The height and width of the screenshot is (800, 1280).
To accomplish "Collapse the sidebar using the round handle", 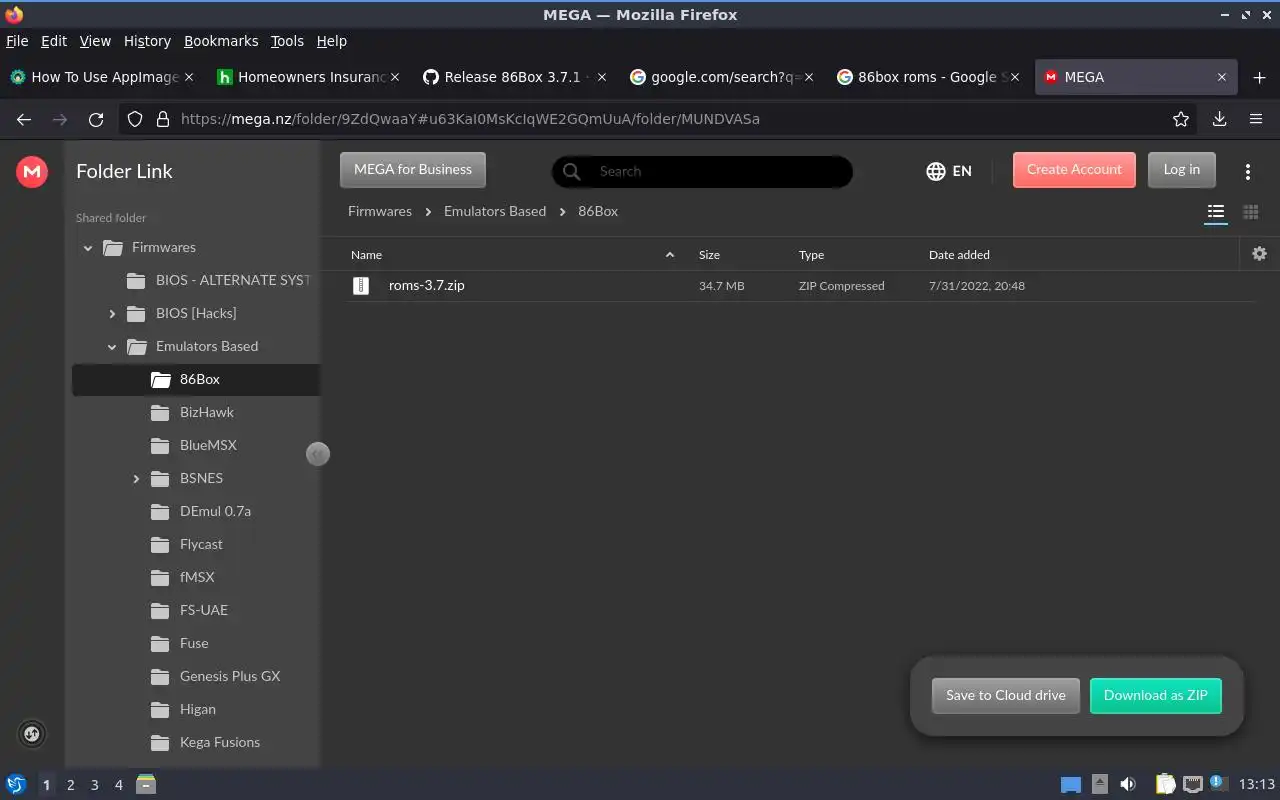I will click(317, 454).
